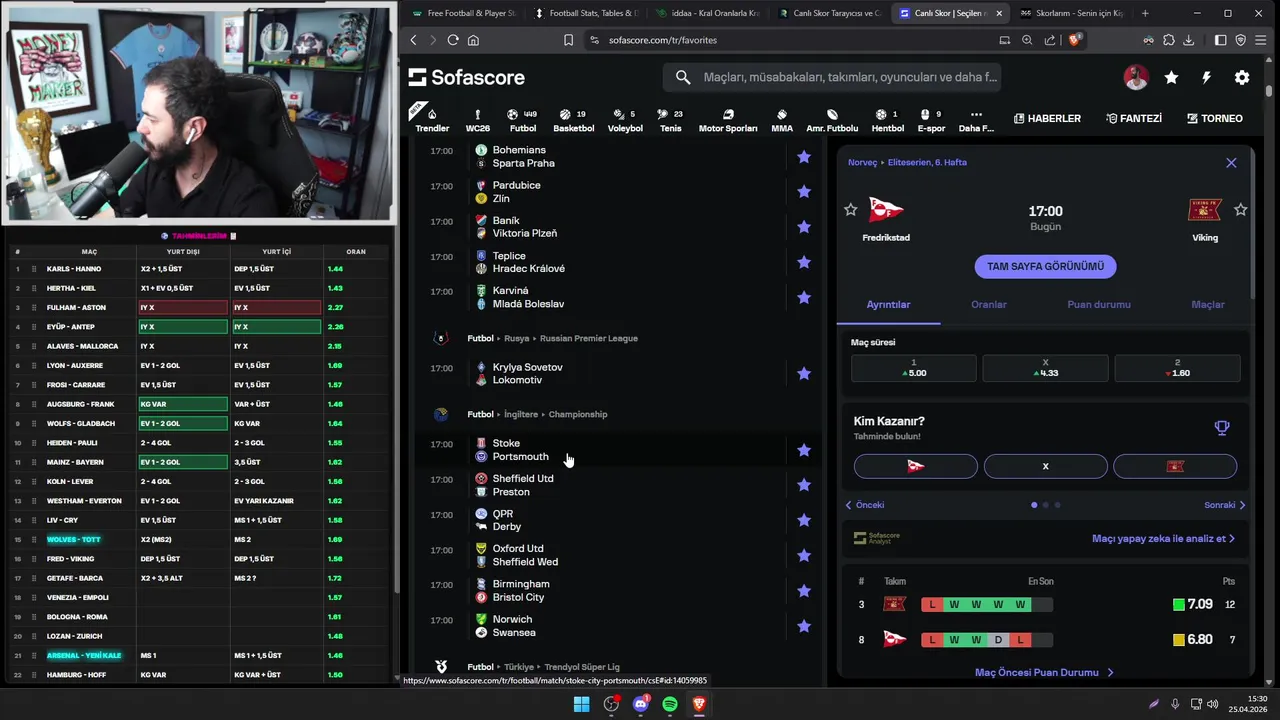Open Maçı yapay zeka ile analiz et
The width and height of the screenshot is (1280, 720).
pyautogui.click(x=1163, y=538)
